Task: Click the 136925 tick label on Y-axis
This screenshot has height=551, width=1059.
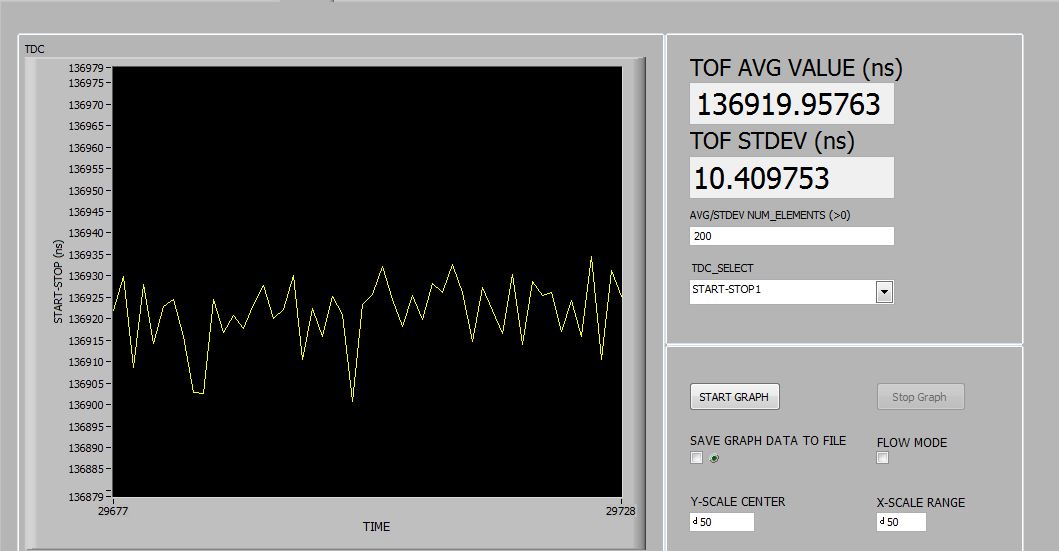Action: tap(86, 298)
